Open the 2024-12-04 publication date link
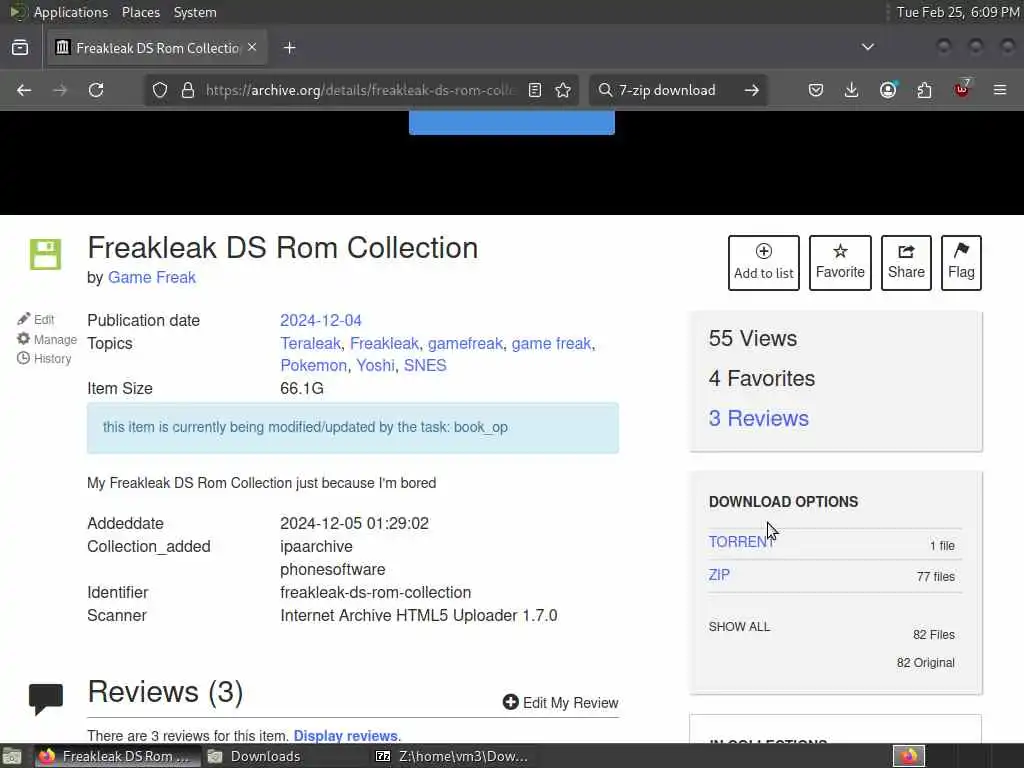 (321, 321)
